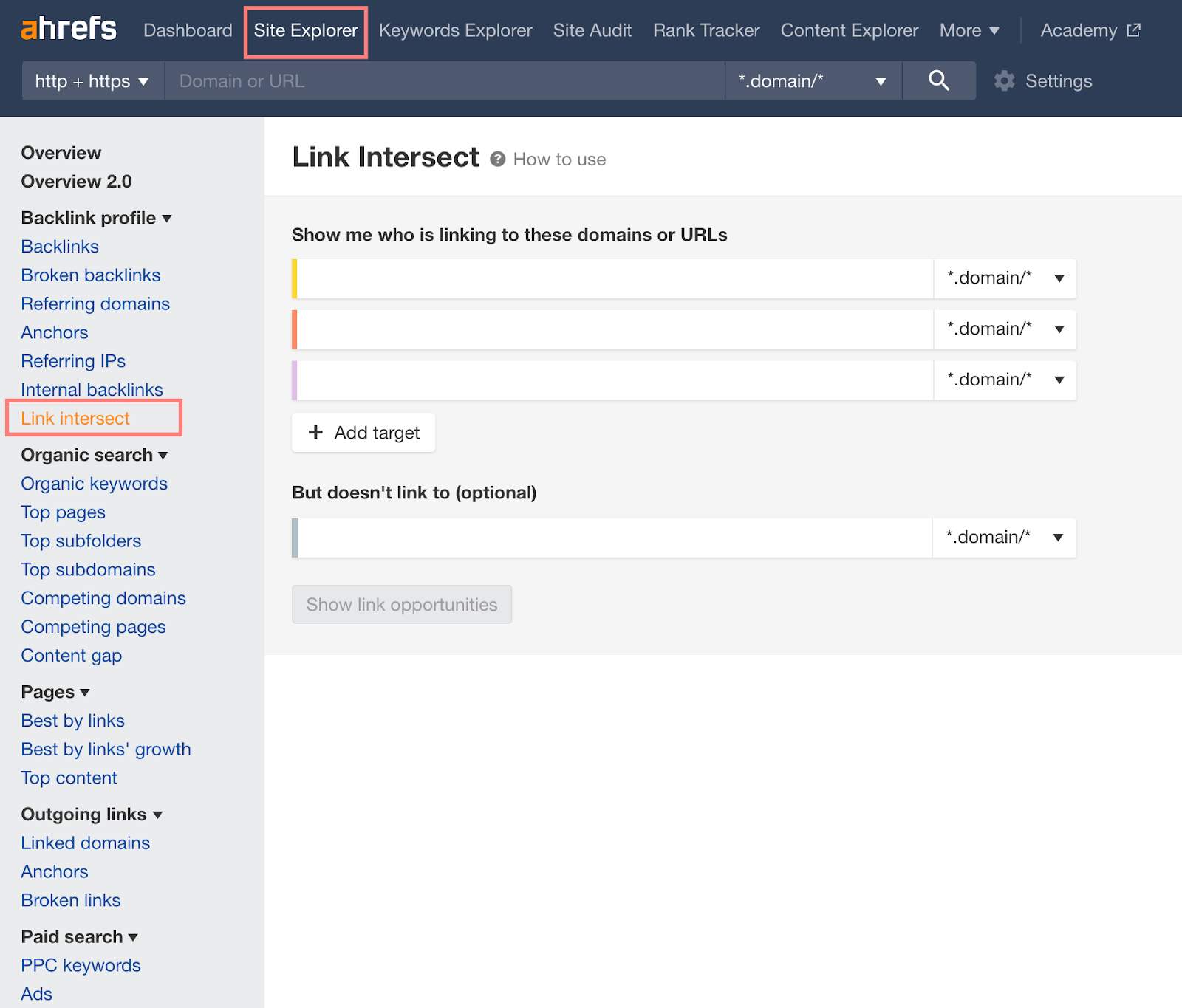Collapse Backlink profile section
Screen dimensions: 1182x1008
(96, 218)
